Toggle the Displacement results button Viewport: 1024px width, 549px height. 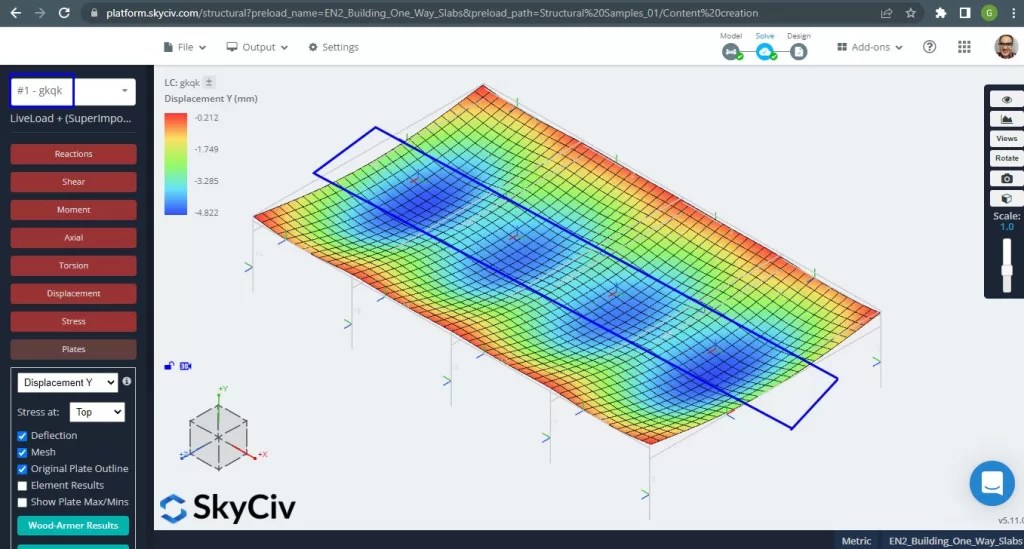pyautogui.click(x=73, y=294)
